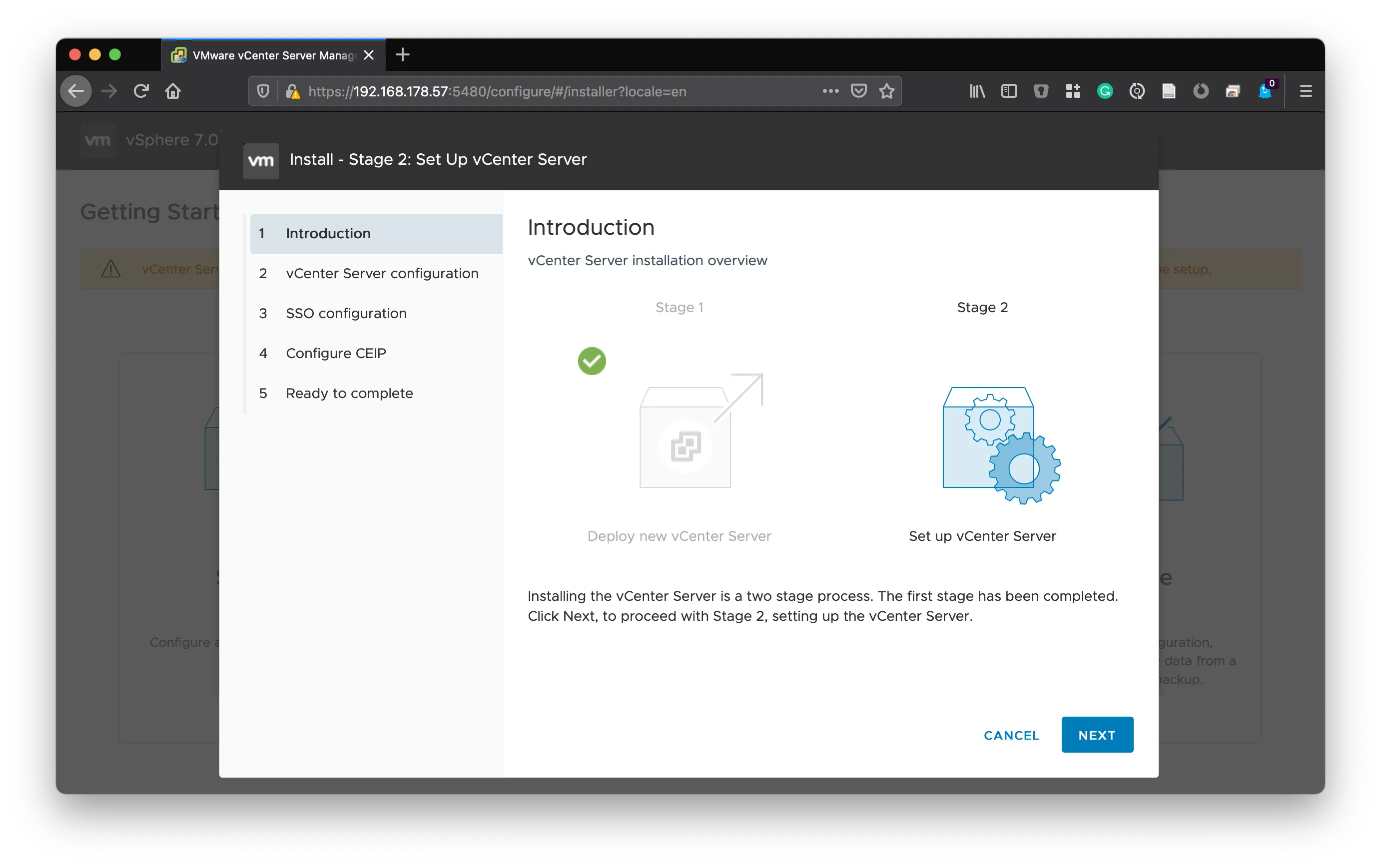1381x868 pixels.
Task: Select vCenter Server configuration step
Action: [x=381, y=274]
